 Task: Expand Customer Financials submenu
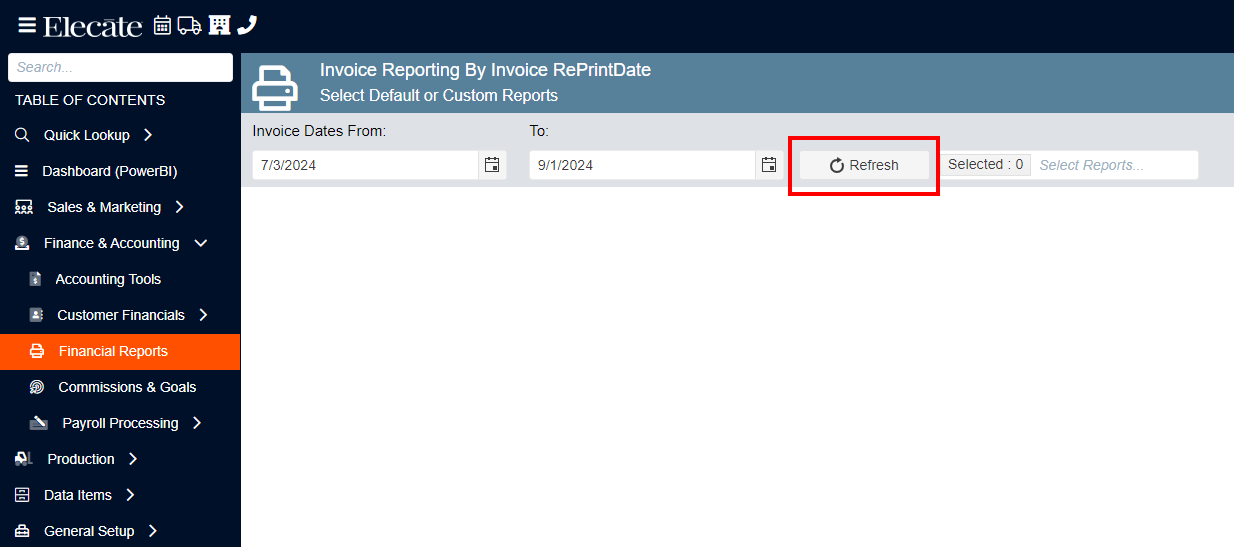pos(203,315)
